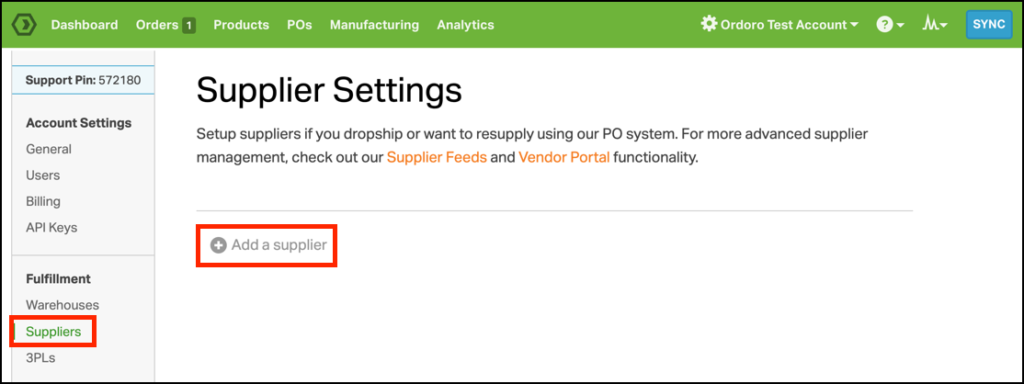The height and width of the screenshot is (384, 1024).
Task: Click the activity pulse icon
Action: tap(931, 25)
